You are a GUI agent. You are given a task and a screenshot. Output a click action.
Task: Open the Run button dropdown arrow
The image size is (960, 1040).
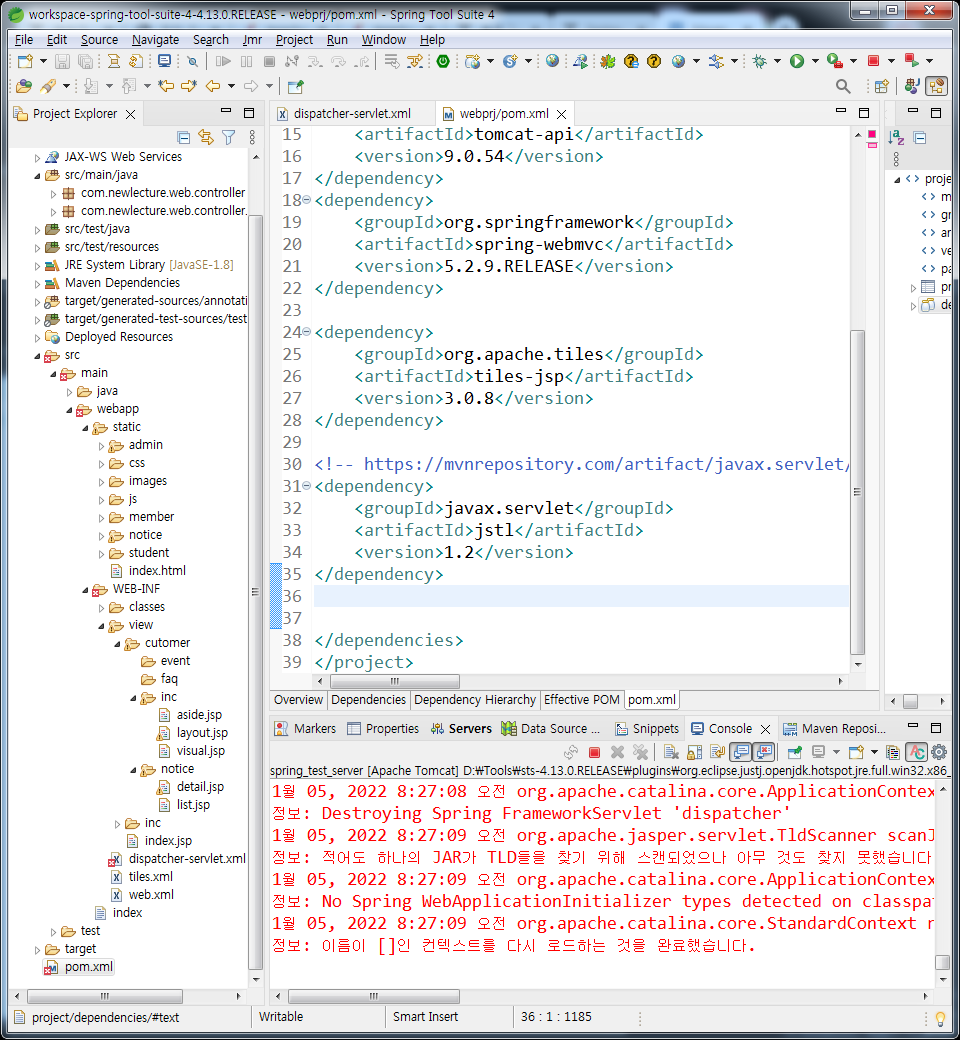(815, 61)
